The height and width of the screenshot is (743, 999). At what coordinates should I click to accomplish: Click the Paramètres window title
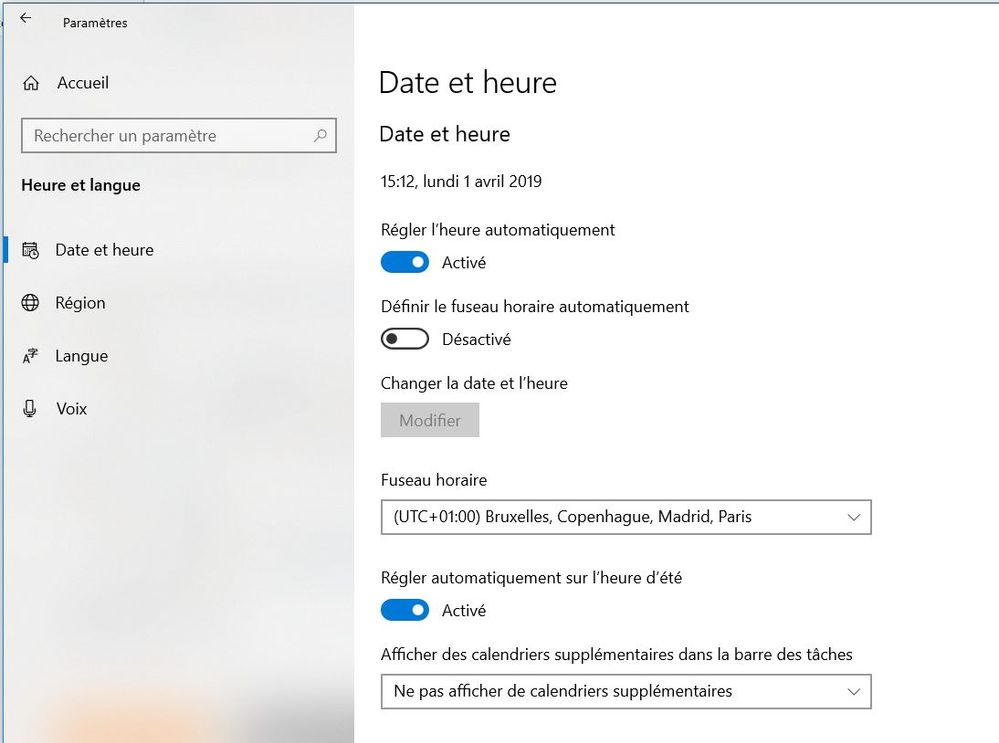(95, 23)
